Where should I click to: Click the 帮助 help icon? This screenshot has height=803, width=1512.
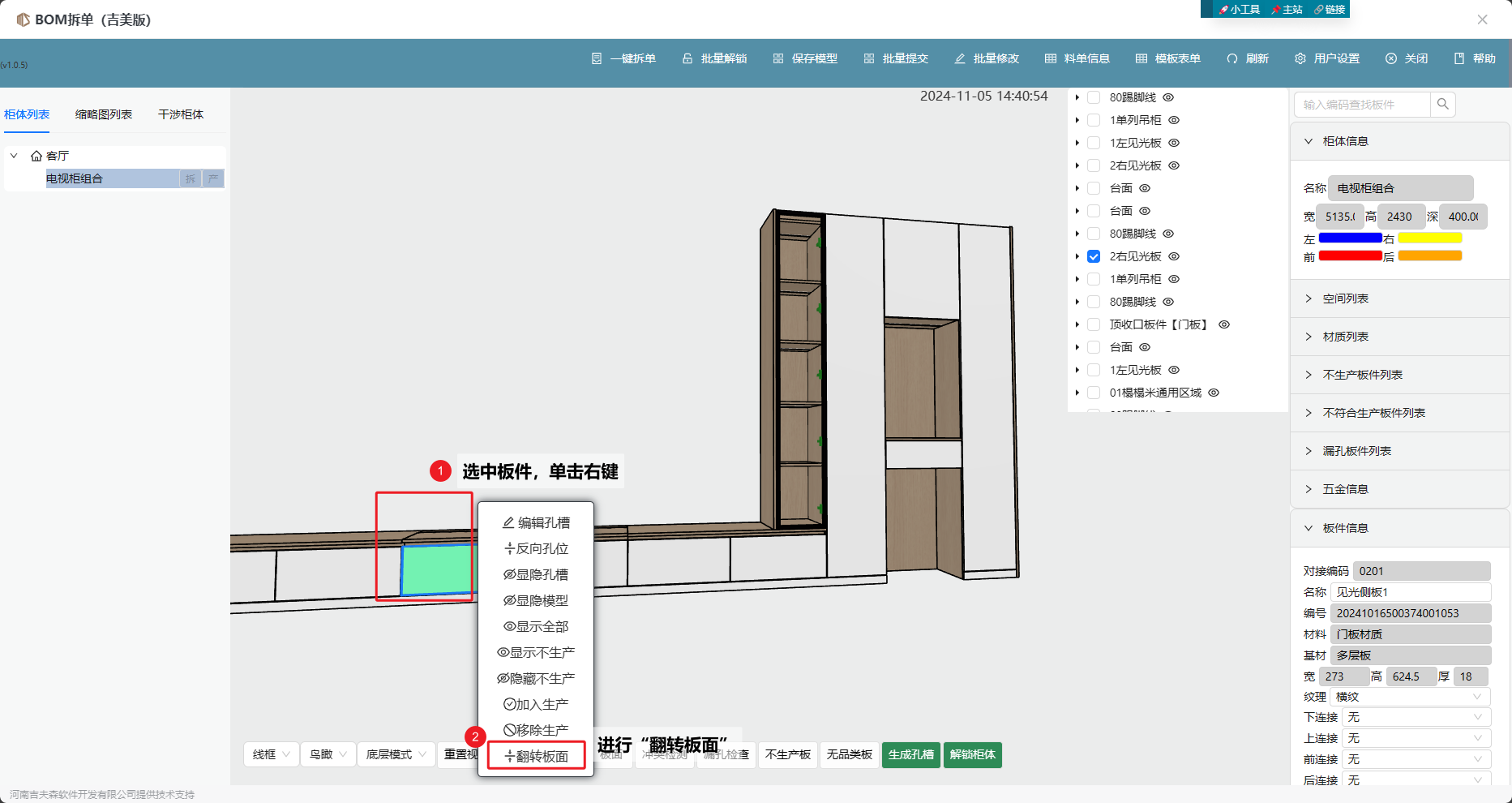(1459, 58)
